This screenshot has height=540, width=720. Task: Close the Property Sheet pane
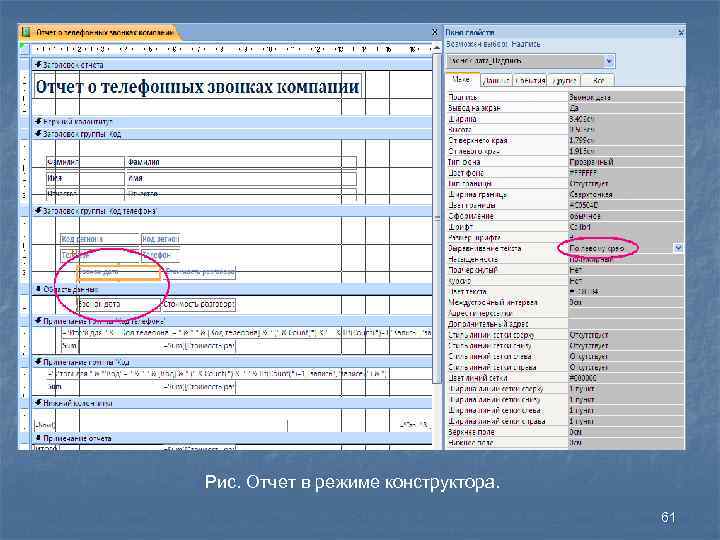[x=681, y=33]
